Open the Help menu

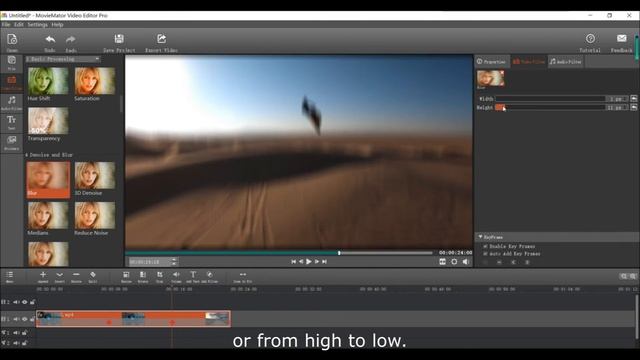(x=57, y=24)
